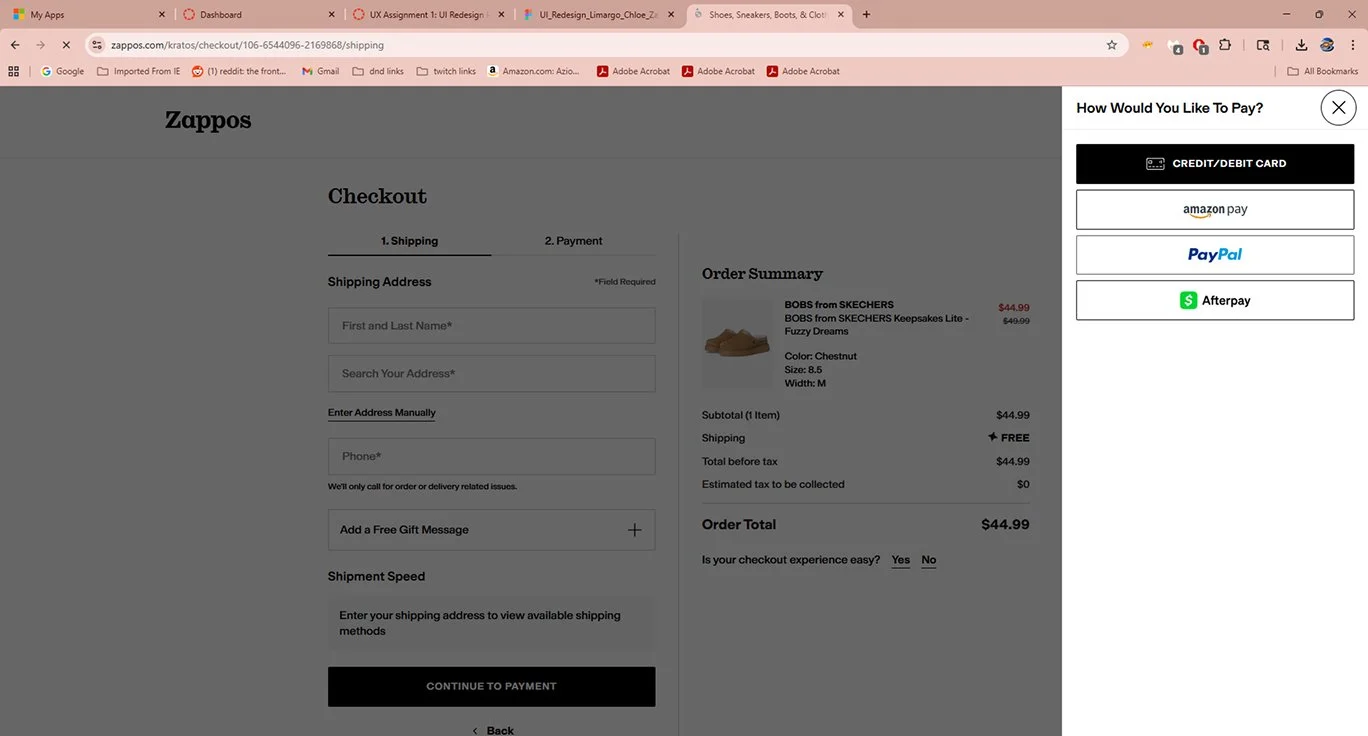The image size is (1368, 736).
Task: Pay with PayPal
Action: [1215, 255]
